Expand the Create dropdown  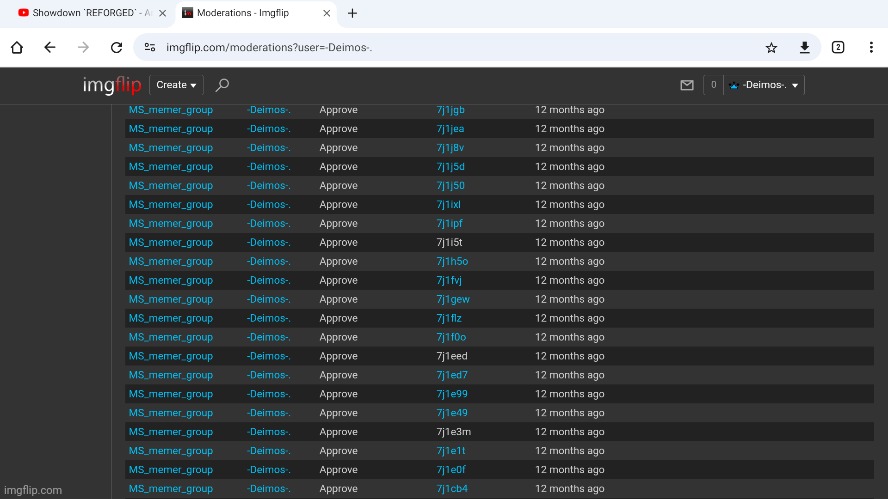click(176, 85)
